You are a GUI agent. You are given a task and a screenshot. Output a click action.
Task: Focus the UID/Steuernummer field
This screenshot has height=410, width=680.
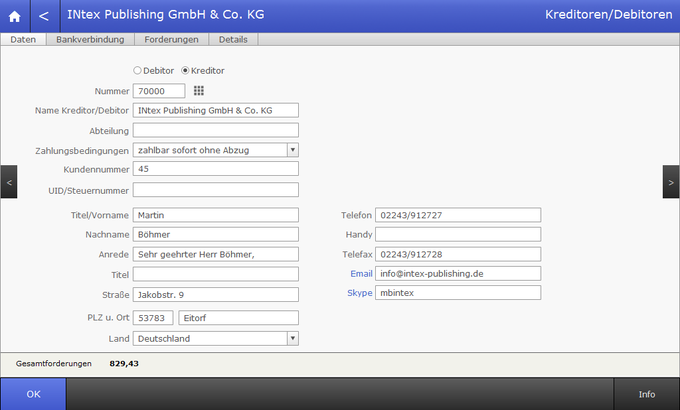click(216, 190)
